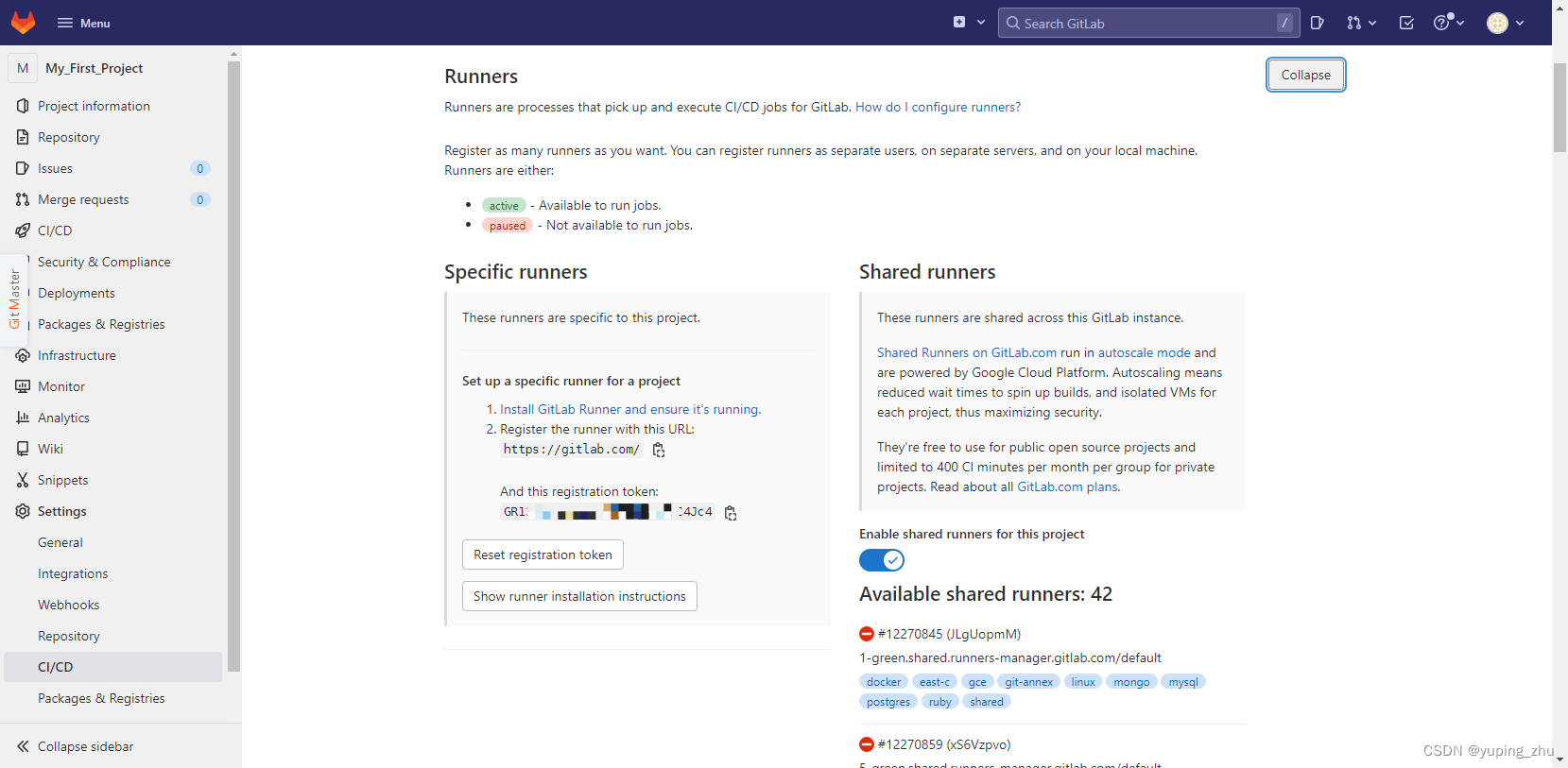
Task: Click Reset registration token button
Action: (543, 555)
